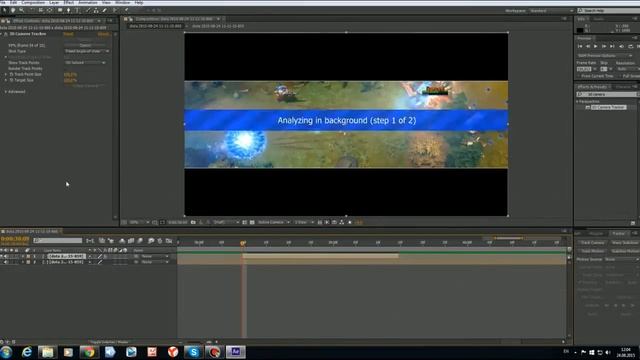Select the Pen tool

pos(69,10)
